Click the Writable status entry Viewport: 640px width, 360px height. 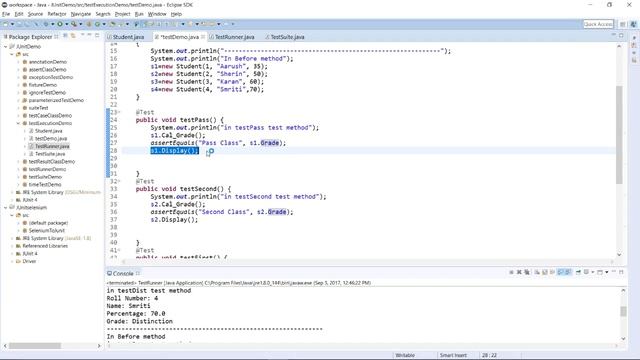click(x=405, y=355)
